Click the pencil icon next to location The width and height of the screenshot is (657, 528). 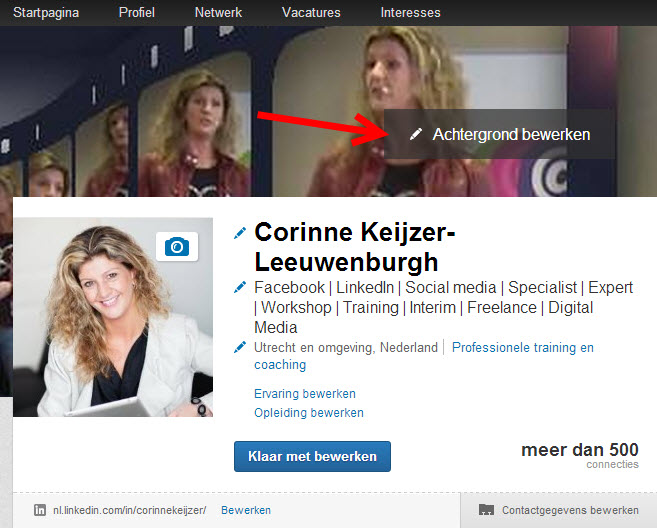(239, 347)
